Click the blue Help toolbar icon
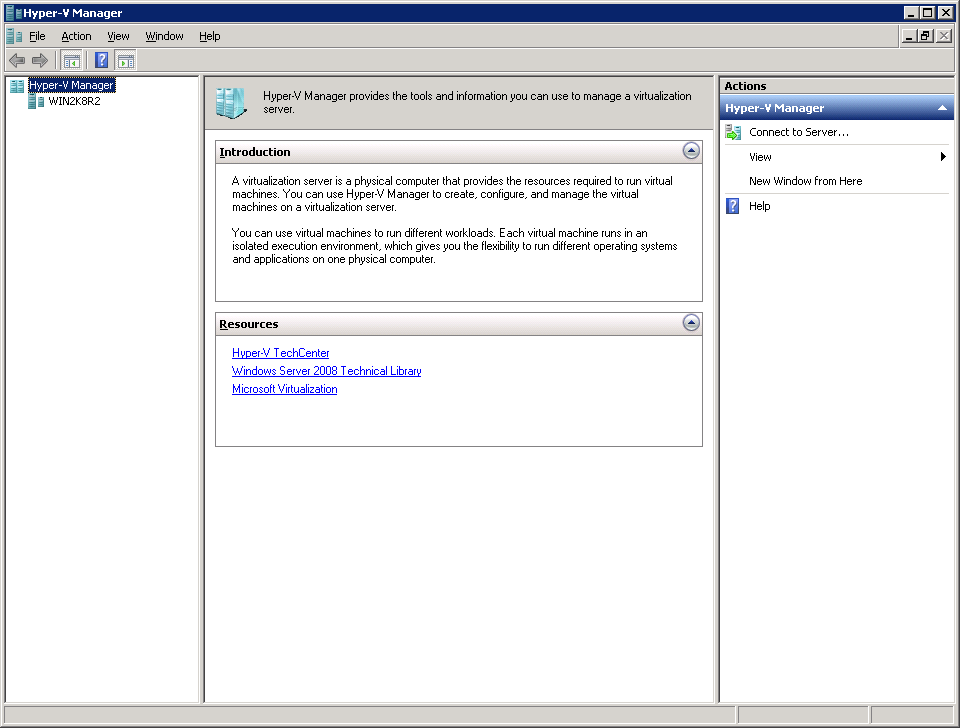960x728 pixels. (x=101, y=61)
